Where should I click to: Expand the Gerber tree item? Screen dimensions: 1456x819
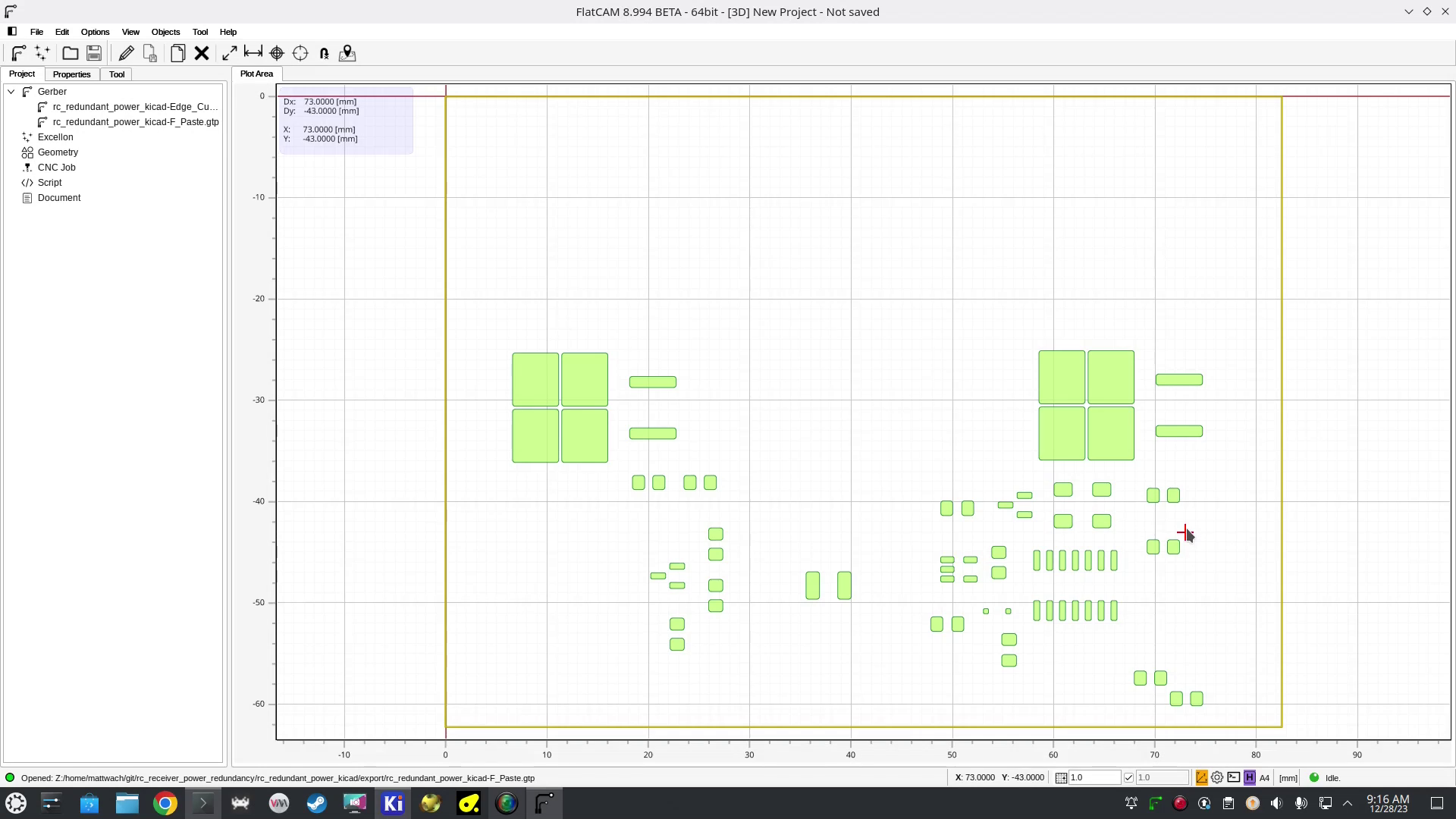pyautogui.click(x=10, y=91)
